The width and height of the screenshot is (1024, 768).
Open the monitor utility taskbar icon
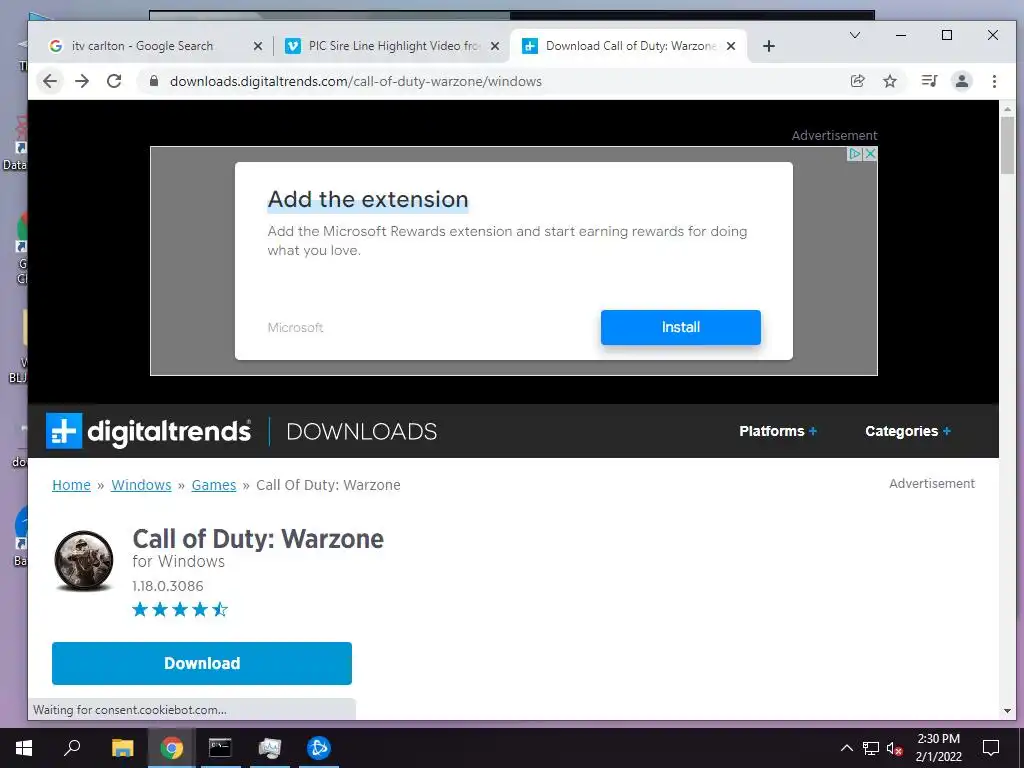[269, 748]
